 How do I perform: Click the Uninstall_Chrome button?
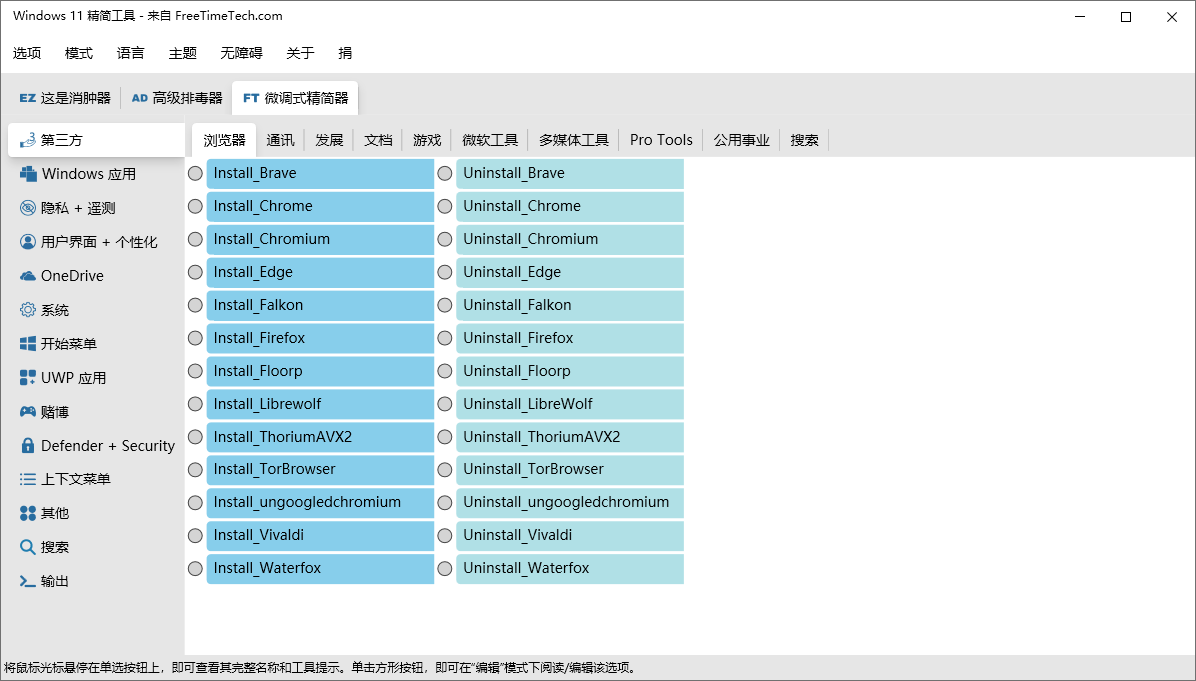569,207
